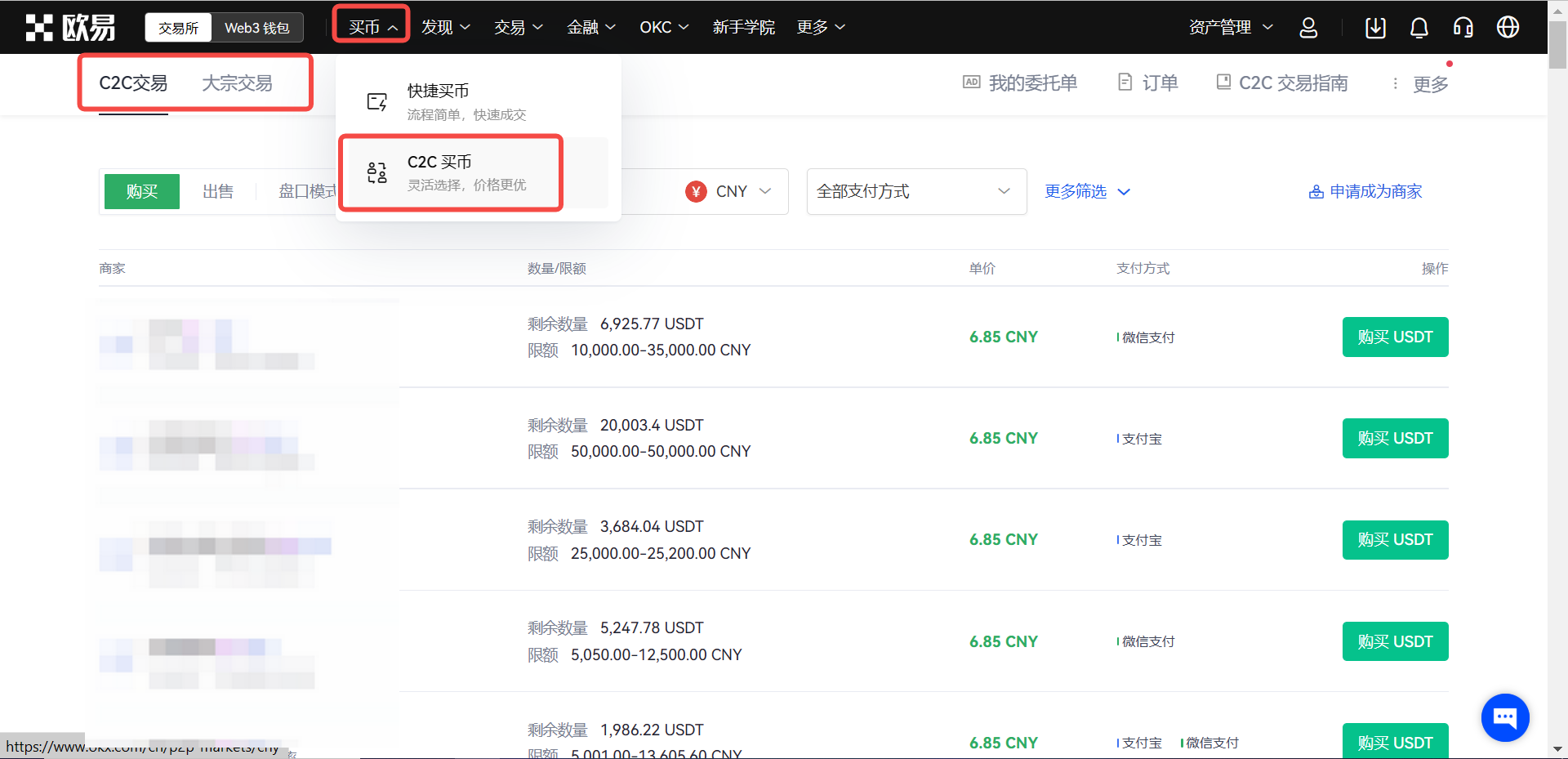Open the 资产管理 dropdown
Image resolution: width=1568 pixels, height=759 pixels.
[x=1231, y=28]
